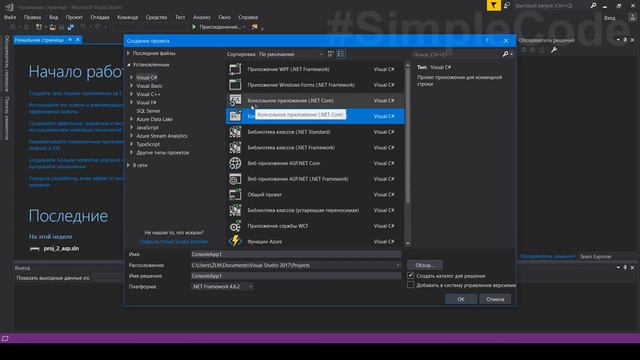Viewport: 640px width, 360px height.
Task: Click the Open File toolbar icon
Action: (53, 27)
